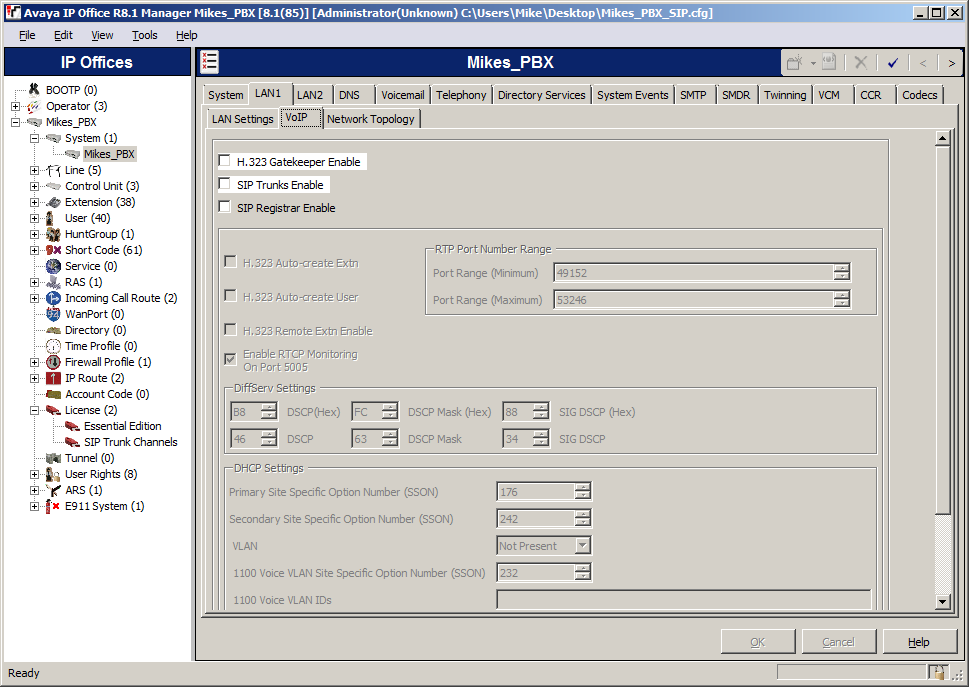Click the User Rights icon
This screenshot has height=687, width=969.
point(54,474)
